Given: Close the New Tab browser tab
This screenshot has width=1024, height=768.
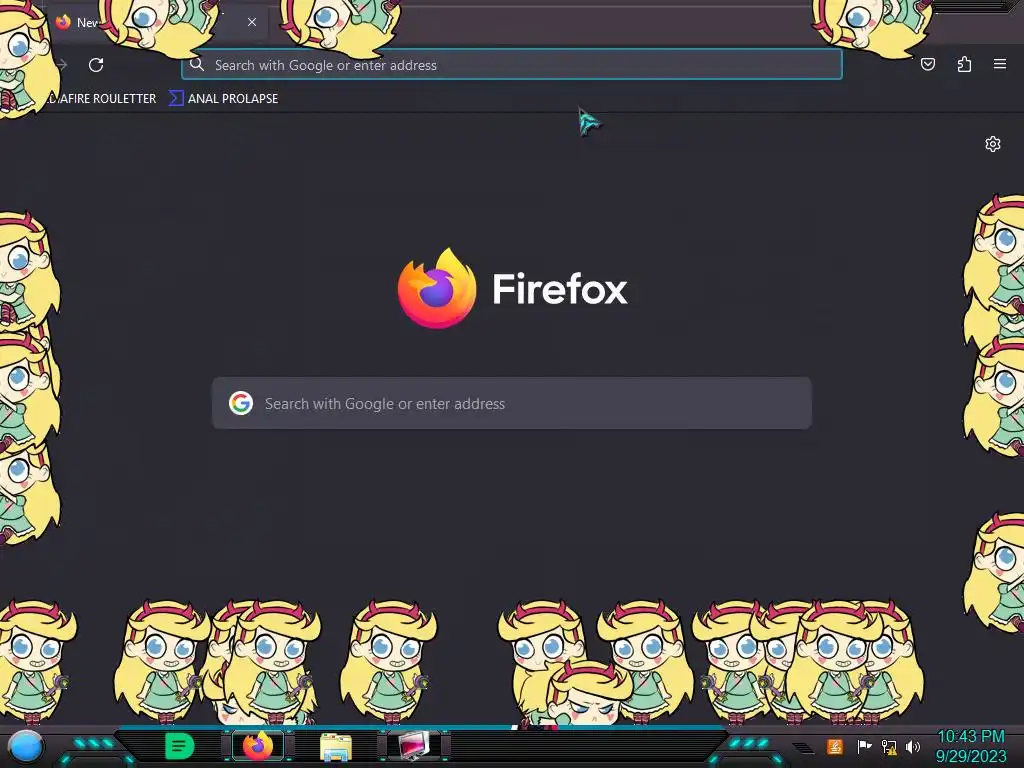Looking at the screenshot, I should [251, 22].
